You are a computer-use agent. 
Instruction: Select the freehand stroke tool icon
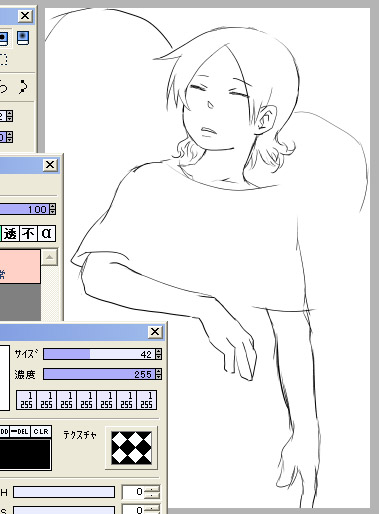pyautogui.click(x=3, y=87)
